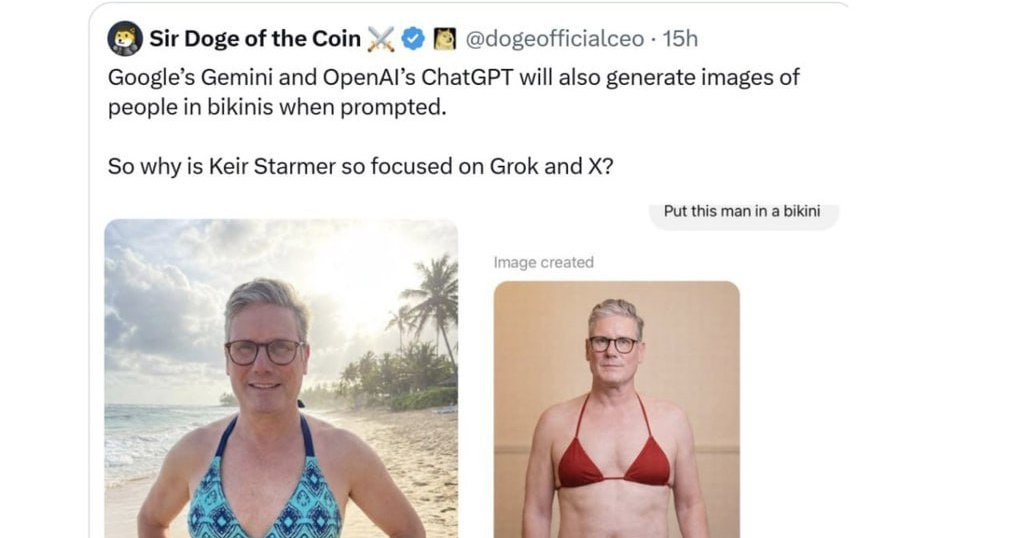
Task: Click the blue verified checkmark badge
Action: click(x=413, y=39)
